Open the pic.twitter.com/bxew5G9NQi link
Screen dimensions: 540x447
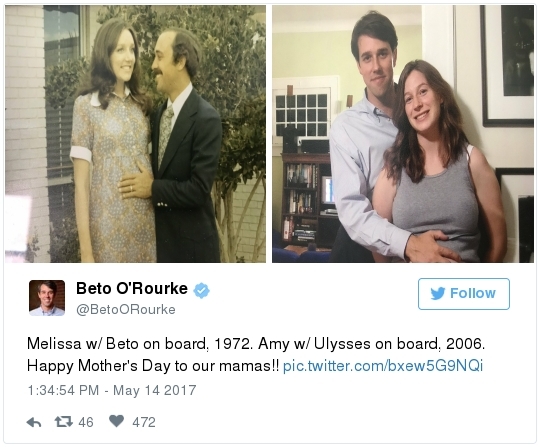pyautogui.click(x=383, y=366)
